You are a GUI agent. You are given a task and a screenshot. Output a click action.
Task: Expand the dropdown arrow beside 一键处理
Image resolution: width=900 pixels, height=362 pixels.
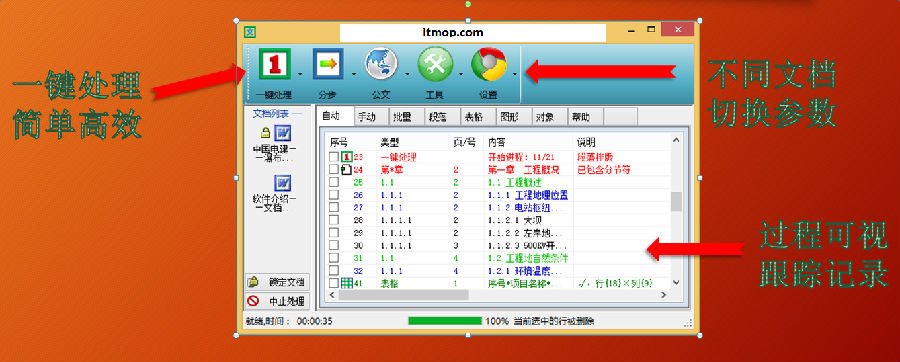point(300,74)
